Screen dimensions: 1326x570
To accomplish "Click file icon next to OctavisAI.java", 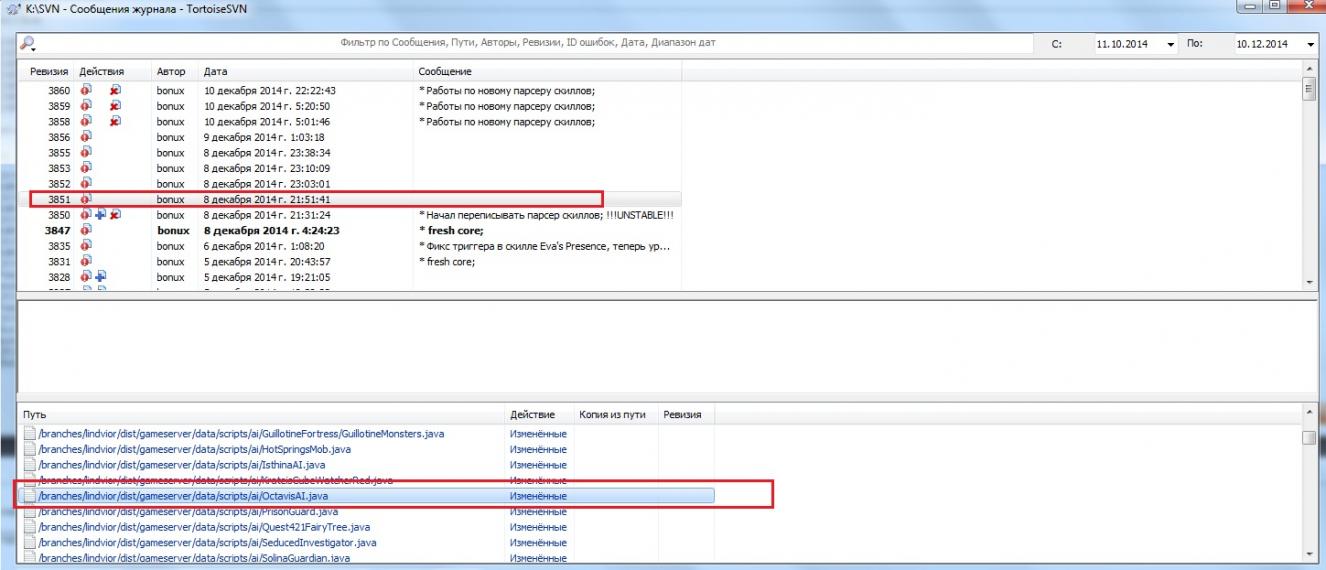I will [29, 496].
